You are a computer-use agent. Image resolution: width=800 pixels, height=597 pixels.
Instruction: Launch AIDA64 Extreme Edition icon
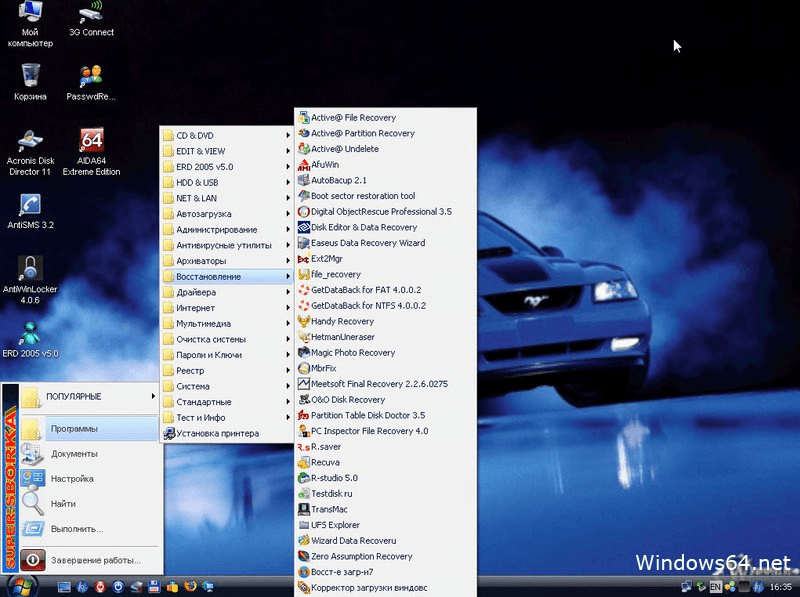tap(91, 152)
